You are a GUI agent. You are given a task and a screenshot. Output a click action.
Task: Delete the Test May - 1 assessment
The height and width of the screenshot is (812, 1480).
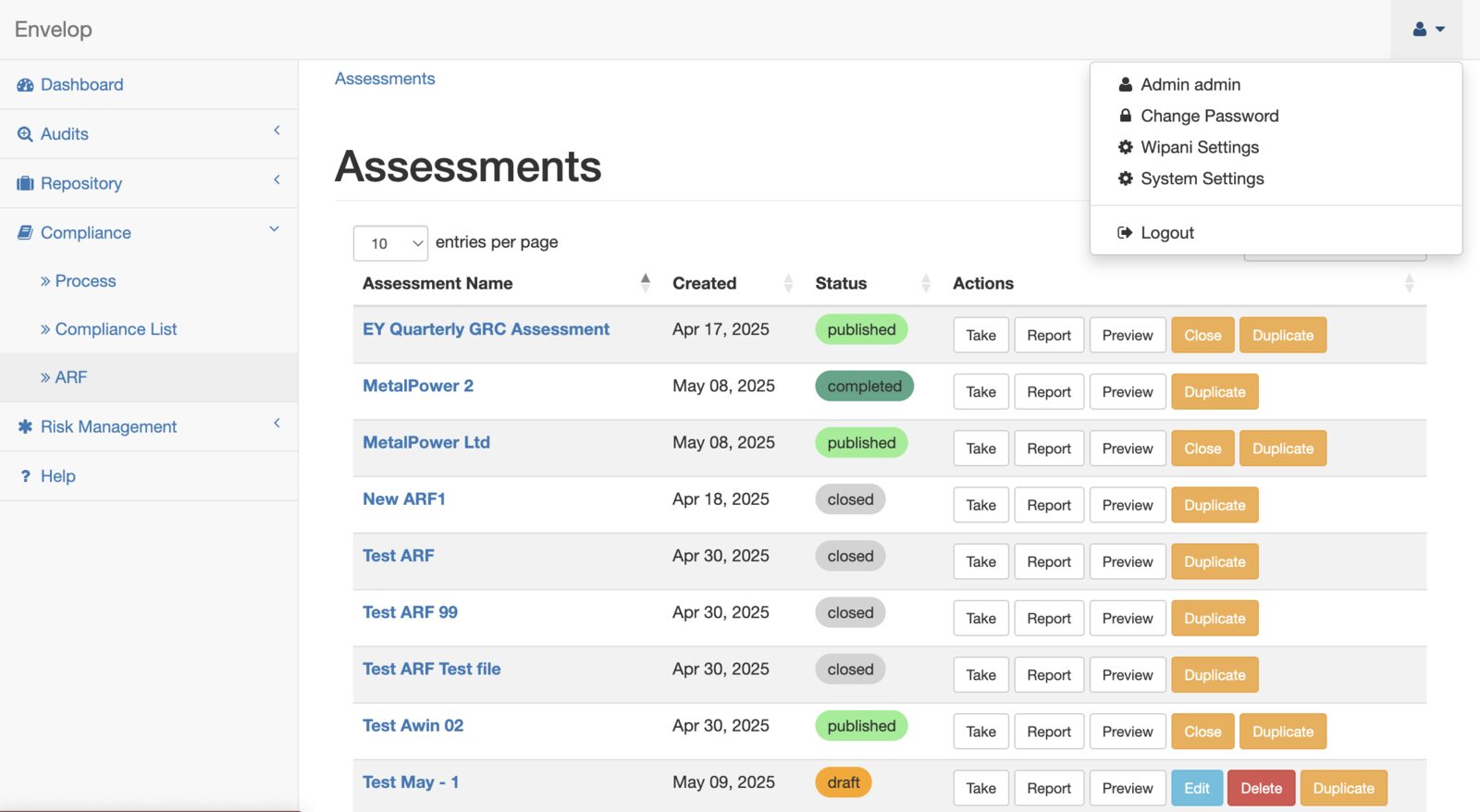[1261, 788]
